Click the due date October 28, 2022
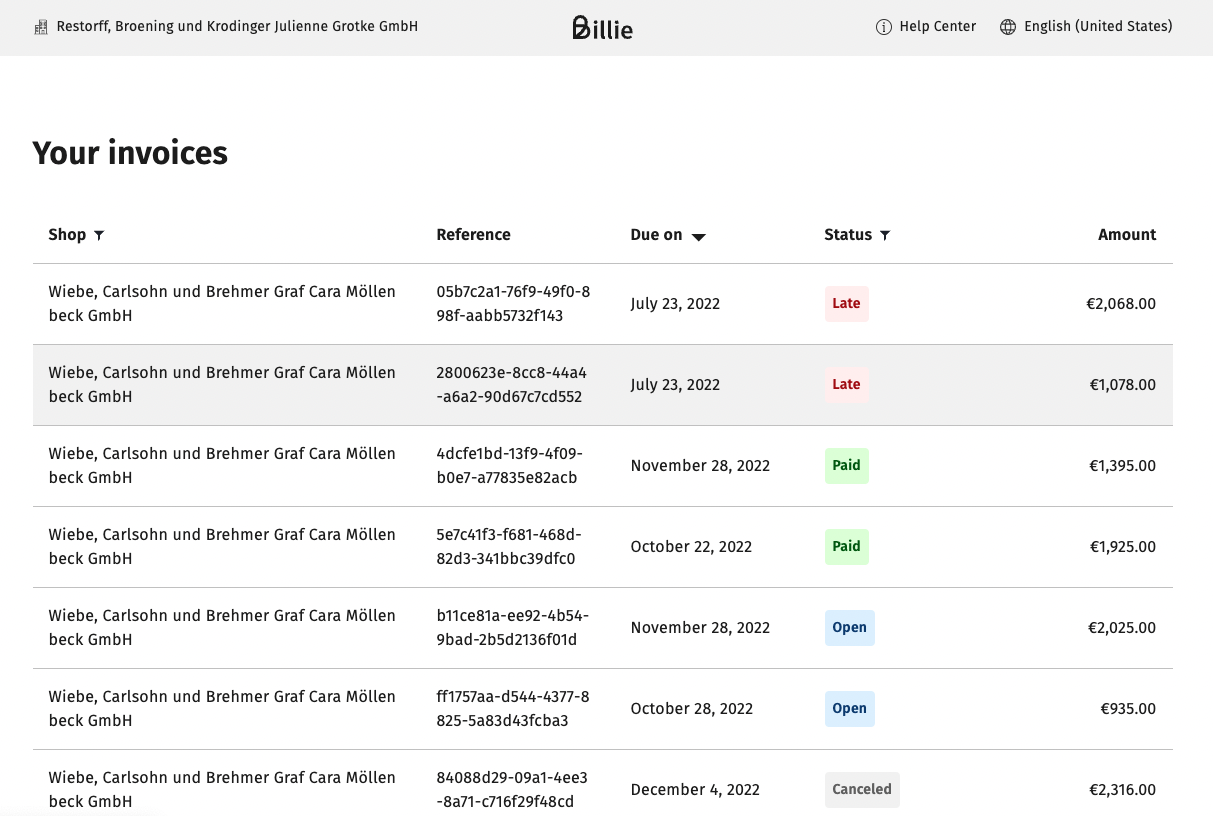The width and height of the screenshot is (1213, 816). [x=691, y=709]
